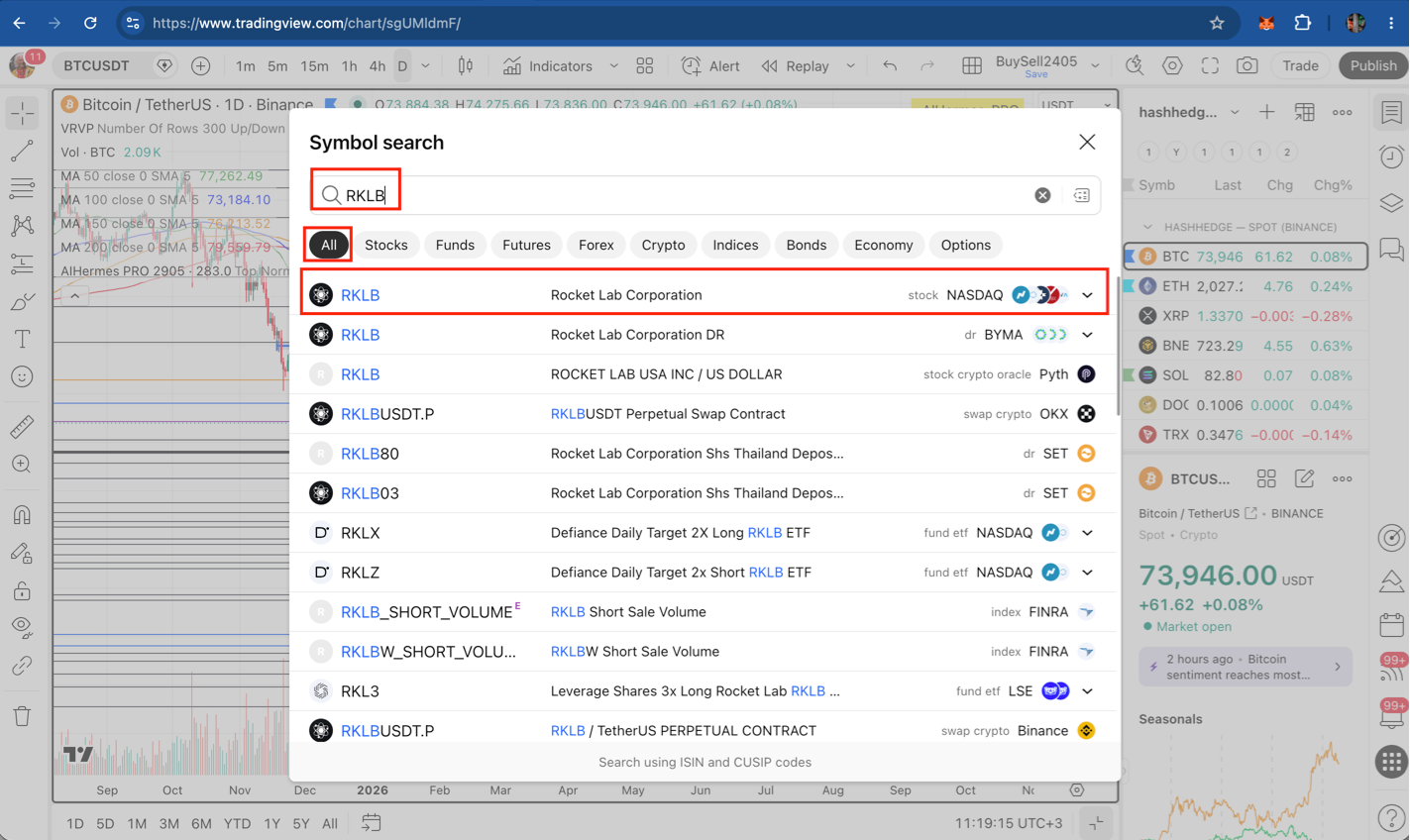Collapse the HASHHEDGE — SPOT (BINANCE) section
The height and width of the screenshot is (840, 1410).
pos(1147,227)
